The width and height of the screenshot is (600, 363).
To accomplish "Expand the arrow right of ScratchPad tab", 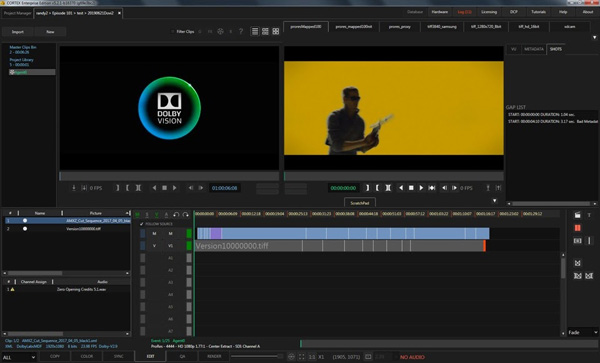I will click(x=494, y=200).
